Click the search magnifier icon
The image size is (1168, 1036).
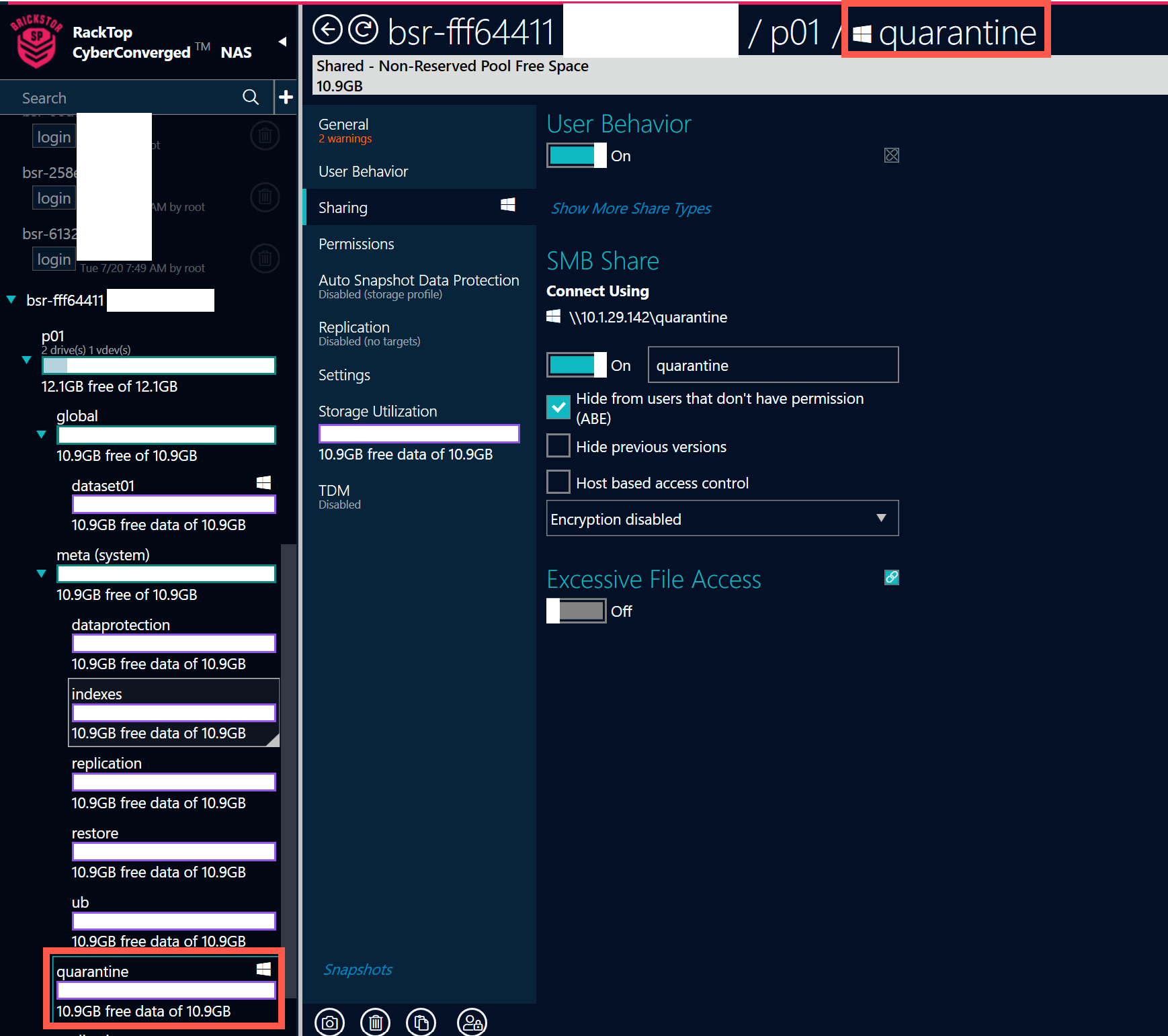tap(251, 97)
